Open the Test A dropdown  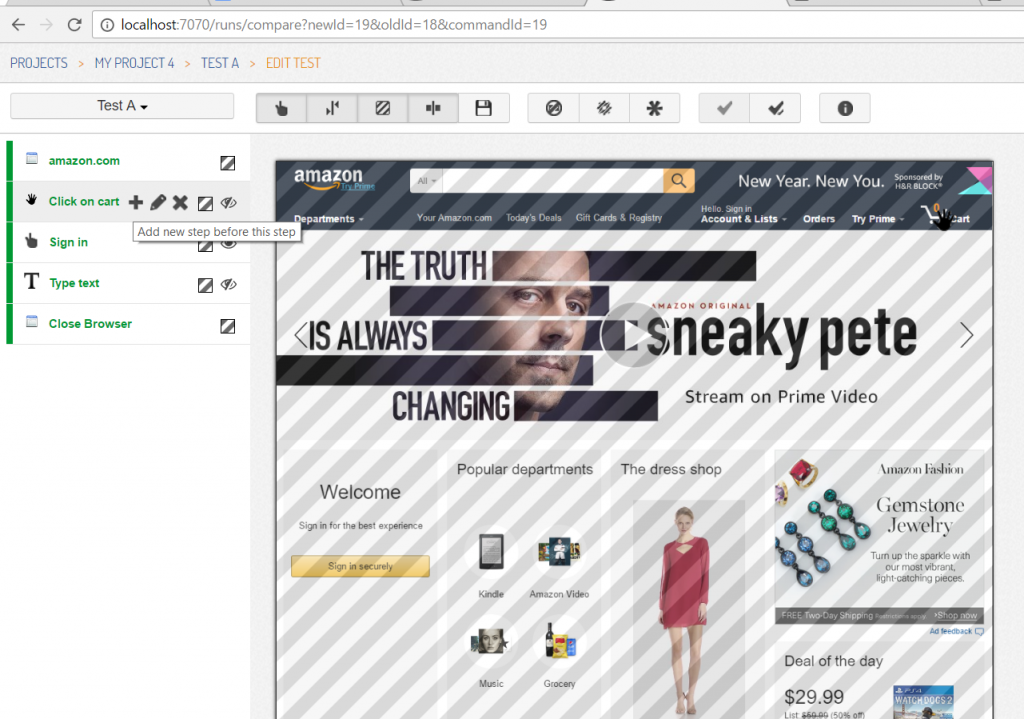(122, 106)
